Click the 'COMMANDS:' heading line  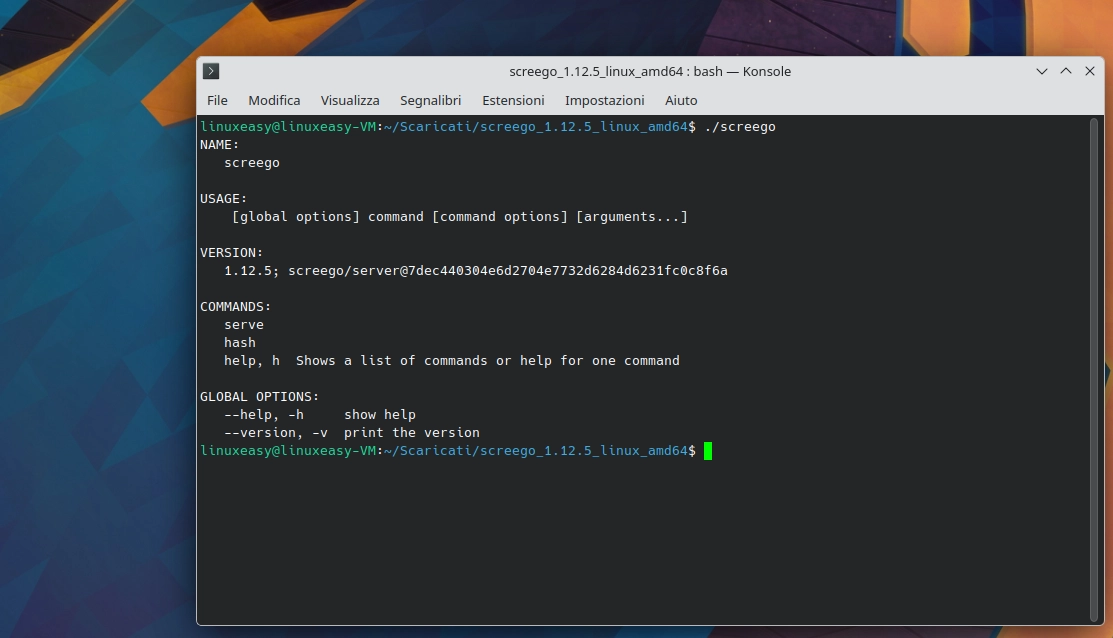(236, 307)
